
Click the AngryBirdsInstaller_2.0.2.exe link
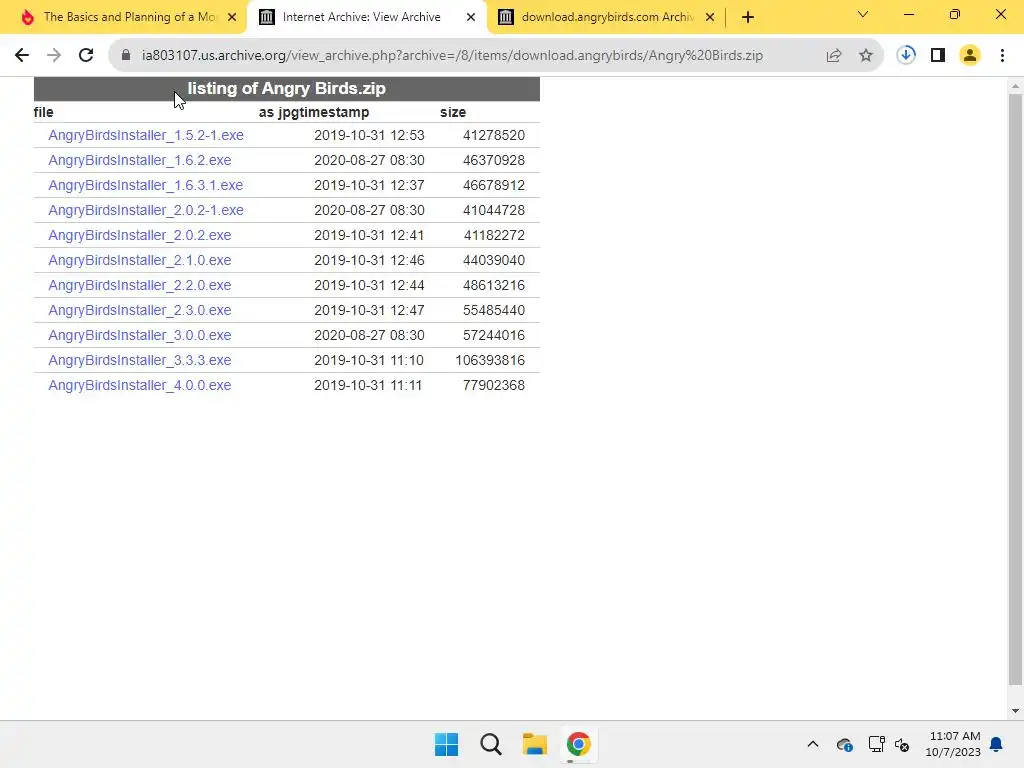click(x=140, y=235)
